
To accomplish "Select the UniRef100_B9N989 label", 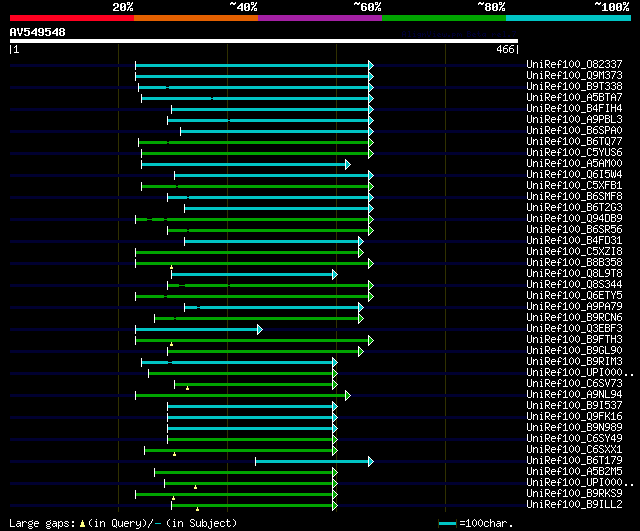I will click(x=574, y=428).
